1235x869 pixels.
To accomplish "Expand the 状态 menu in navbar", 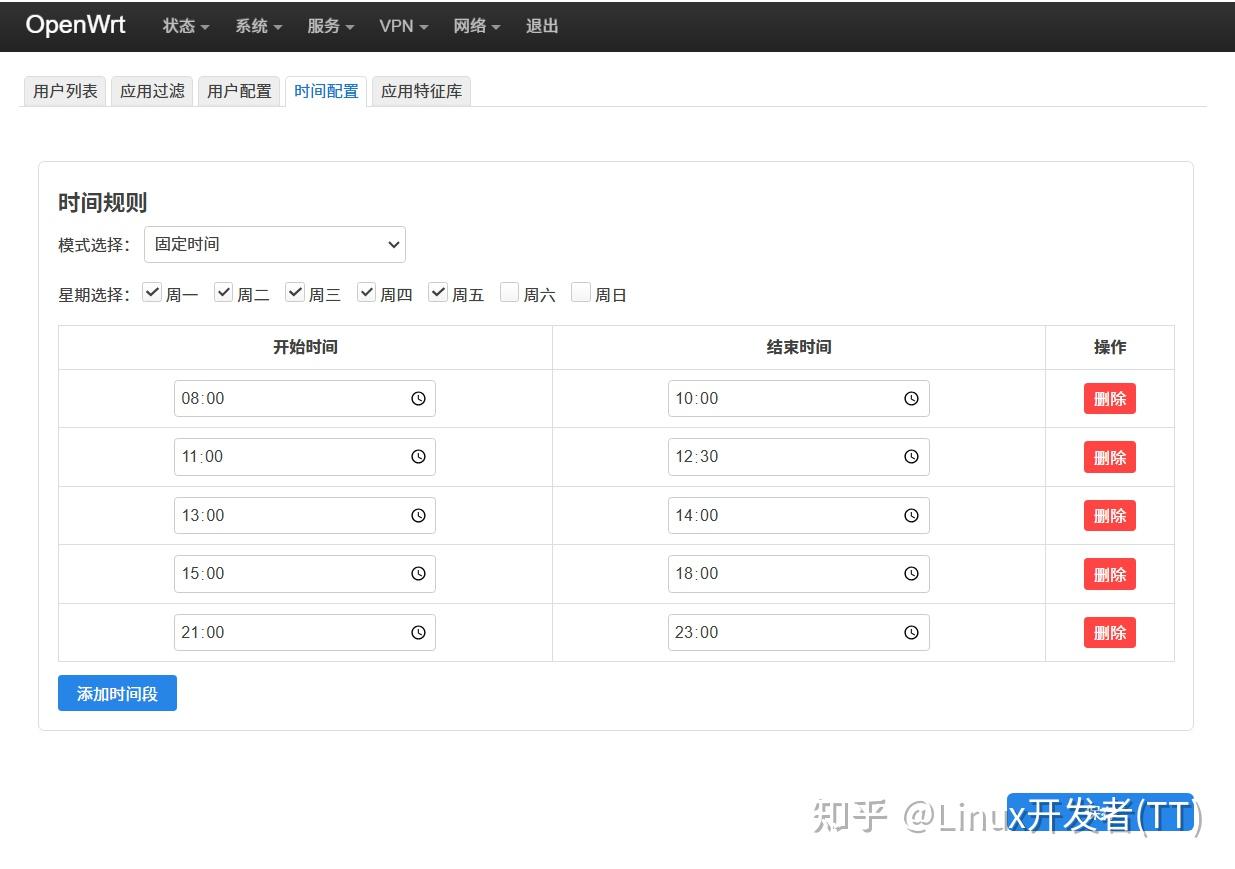I will [x=186, y=26].
